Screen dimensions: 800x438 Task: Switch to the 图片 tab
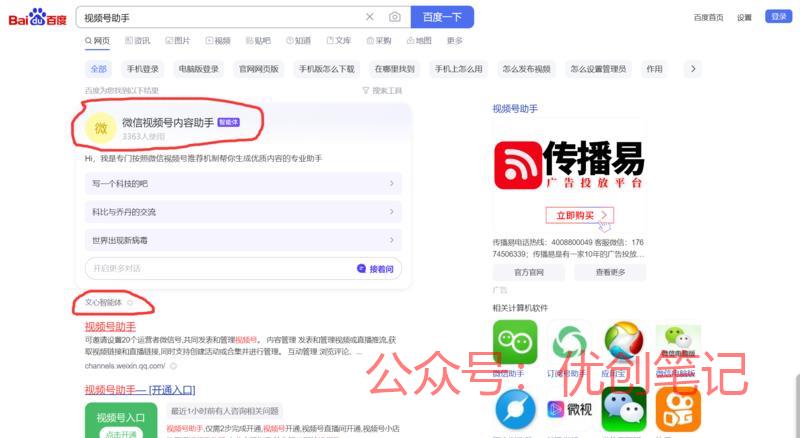[x=178, y=40]
